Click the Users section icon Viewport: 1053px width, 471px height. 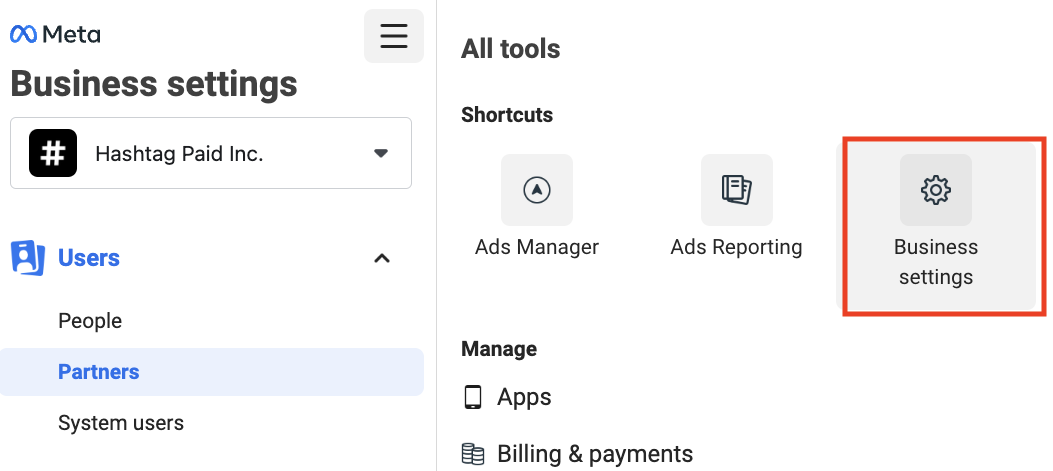coord(28,259)
